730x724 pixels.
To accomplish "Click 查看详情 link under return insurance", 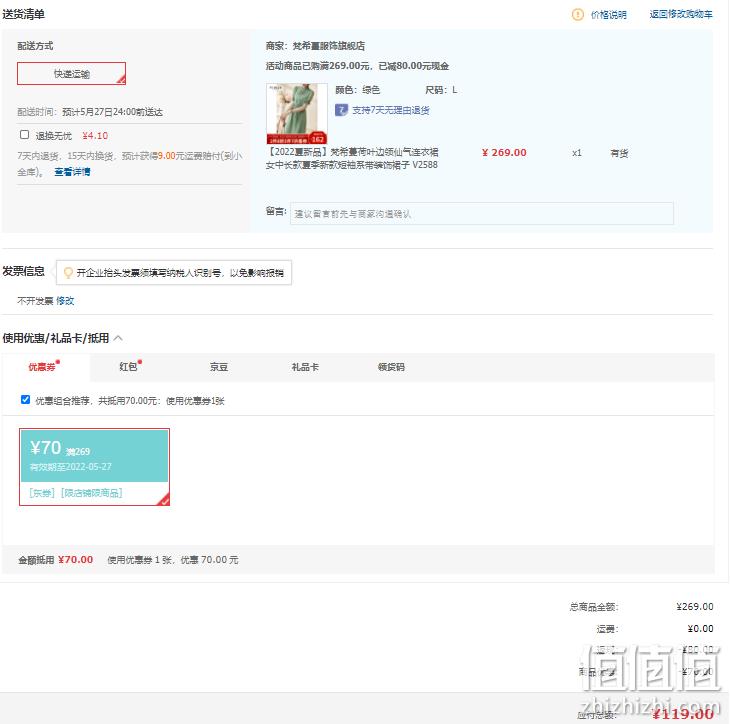I will point(72,172).
